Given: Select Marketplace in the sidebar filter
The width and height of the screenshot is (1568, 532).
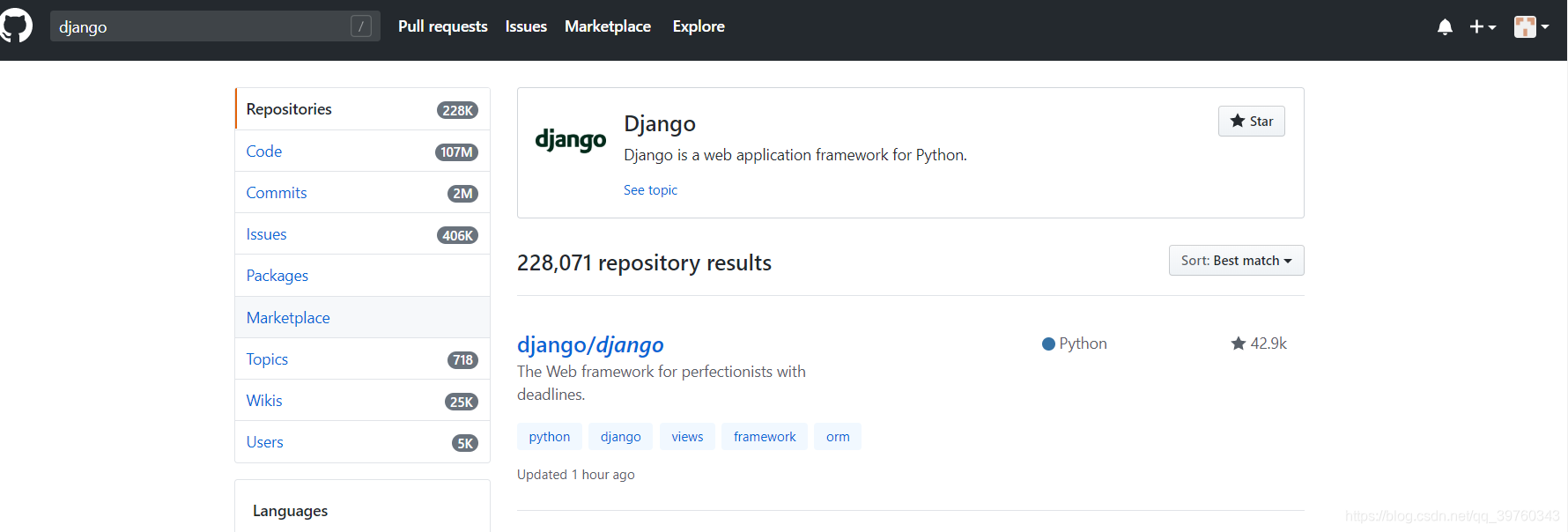Looking at the screenshot, I should tap(362, 317).
